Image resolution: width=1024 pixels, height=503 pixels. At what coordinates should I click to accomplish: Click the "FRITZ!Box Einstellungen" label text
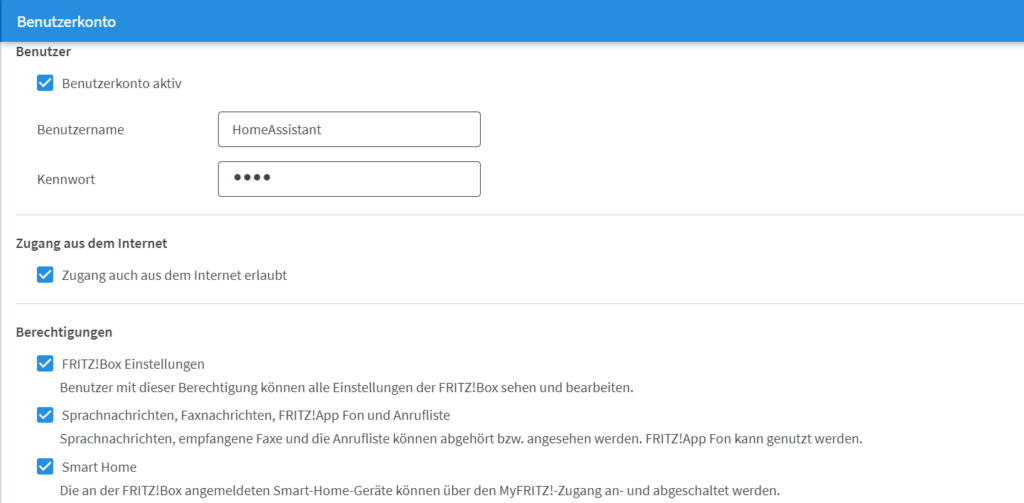[x=133, y=364]
